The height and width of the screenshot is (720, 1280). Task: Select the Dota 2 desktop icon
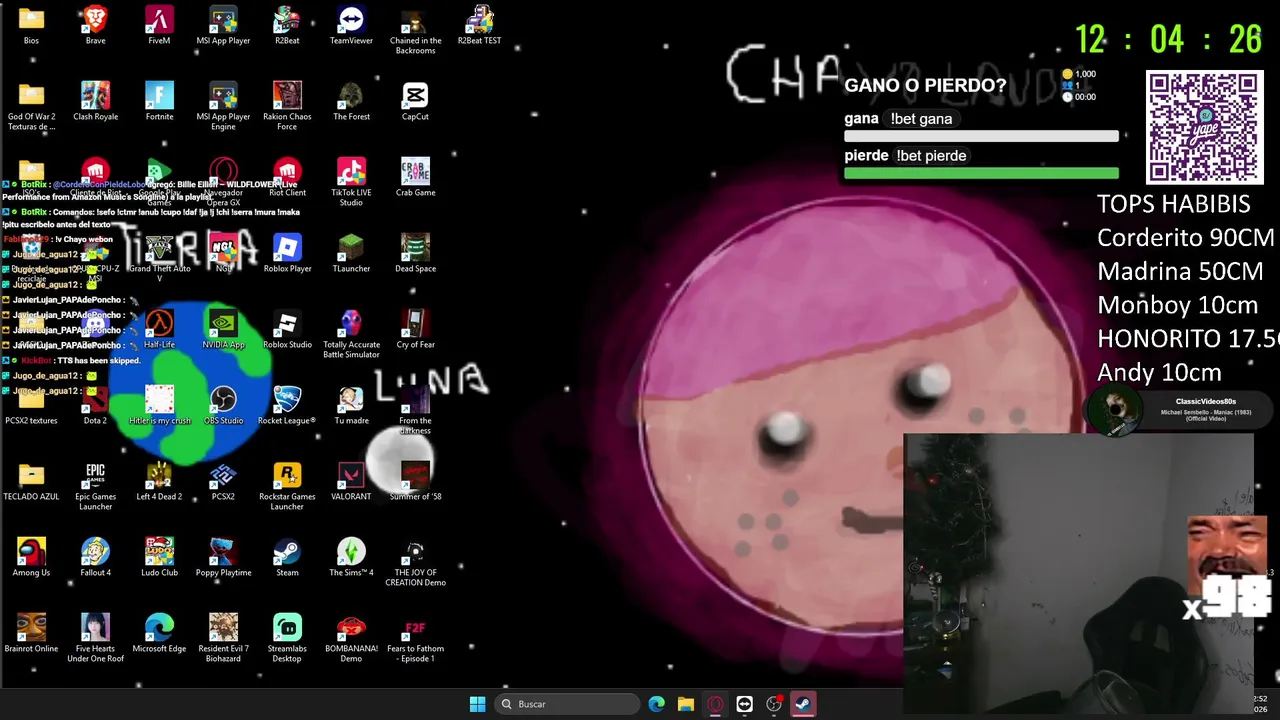95,406
